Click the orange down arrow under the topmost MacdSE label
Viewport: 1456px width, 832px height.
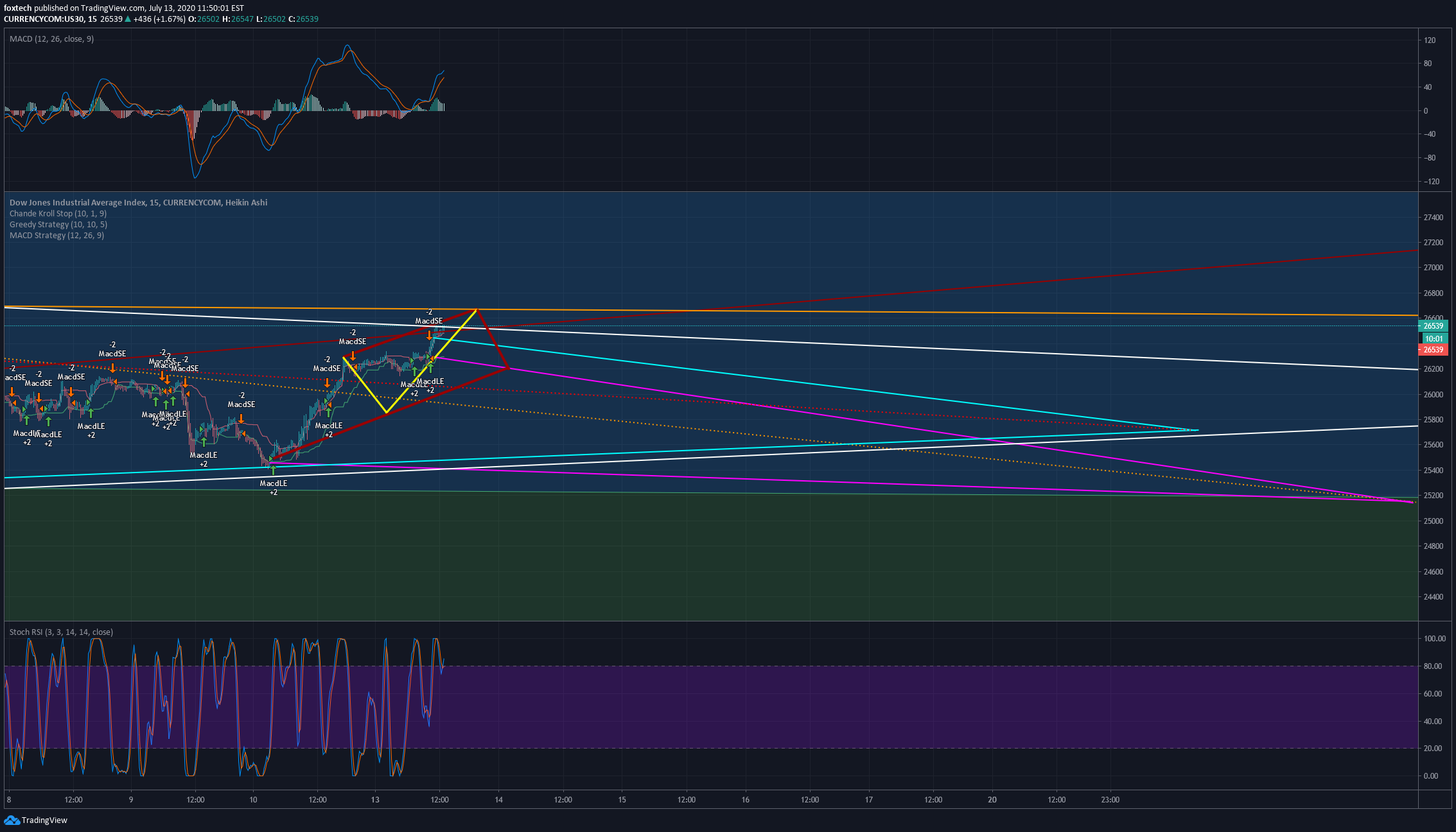tap(429, 335)
